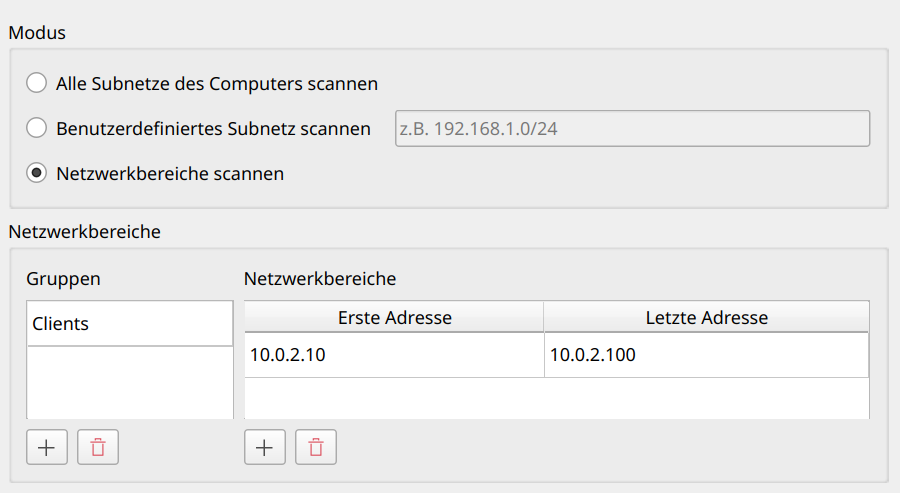Image resolution: width=900 pixels, height=493 pixels.
Task: Click the 'Modus' section title
Action: click(37, 32)
